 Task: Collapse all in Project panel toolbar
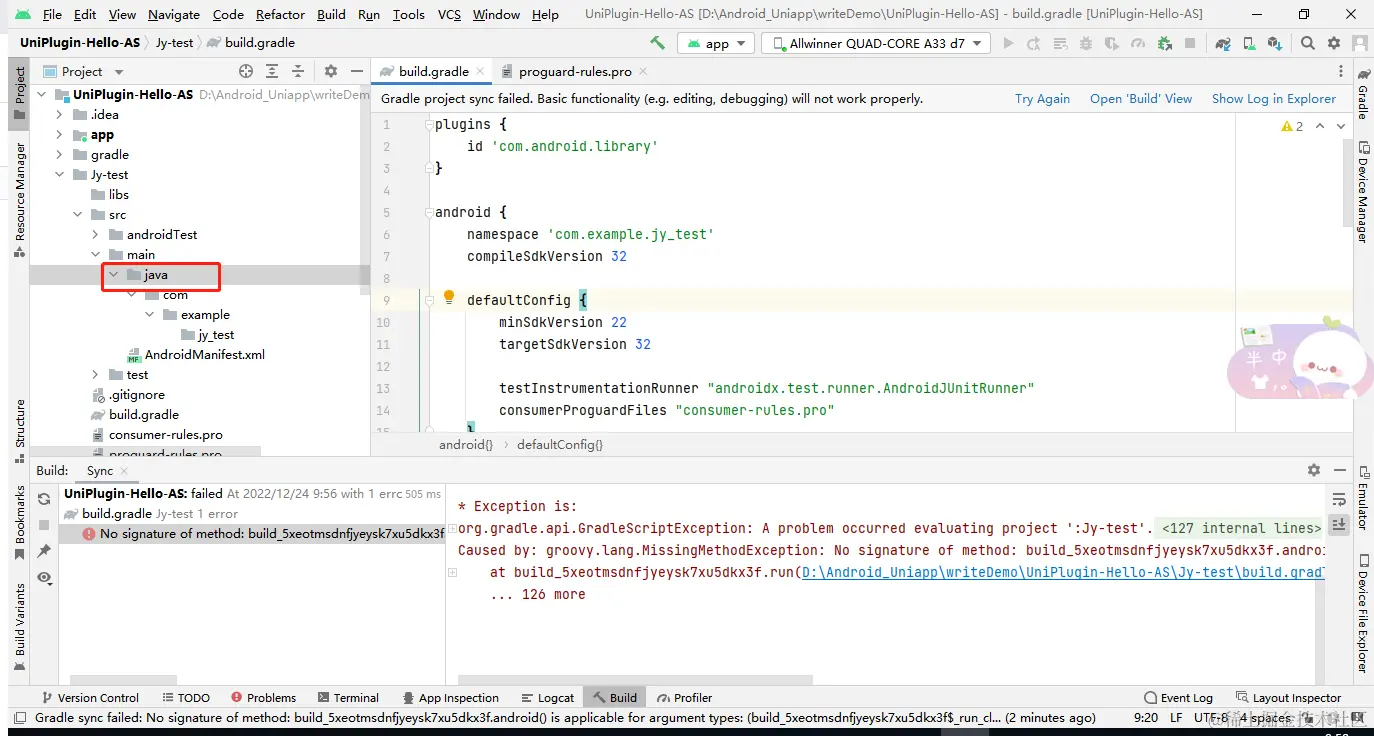point(298,71)
